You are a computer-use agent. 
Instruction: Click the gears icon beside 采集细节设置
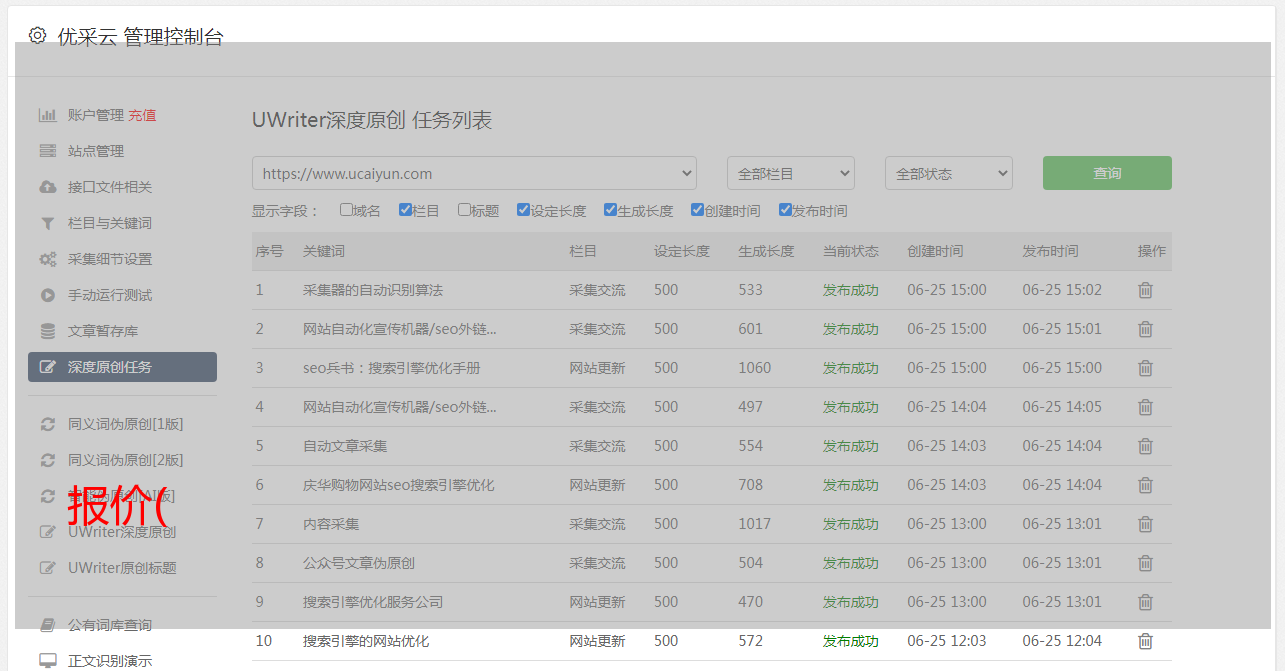click(47, 259)
